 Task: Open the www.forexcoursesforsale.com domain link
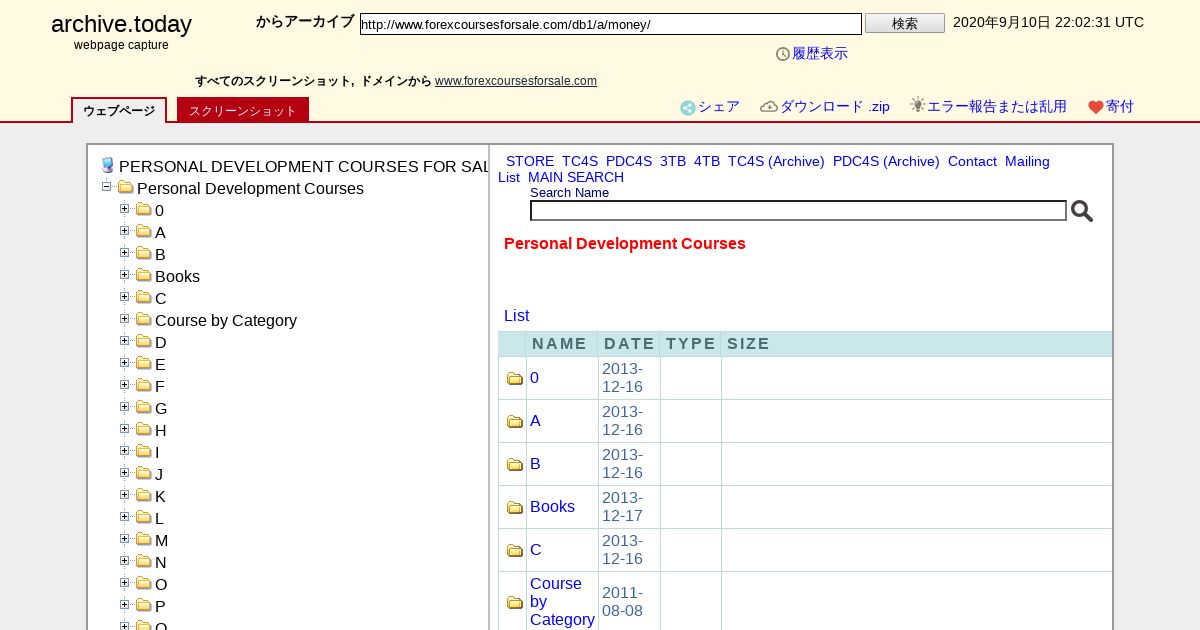click(x=515, y=81)
